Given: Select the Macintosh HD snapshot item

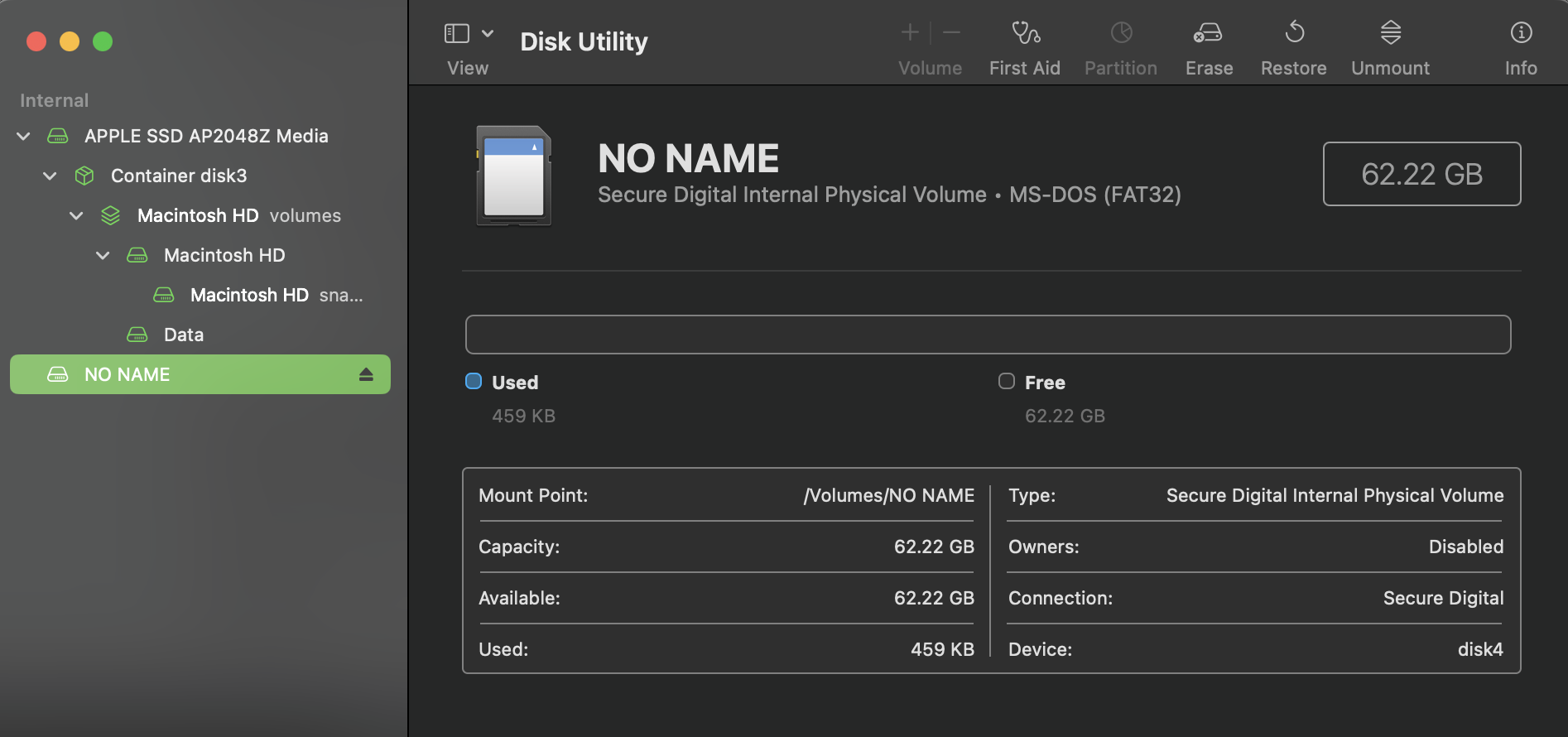Looking at the screenshot, I should 249,296.
